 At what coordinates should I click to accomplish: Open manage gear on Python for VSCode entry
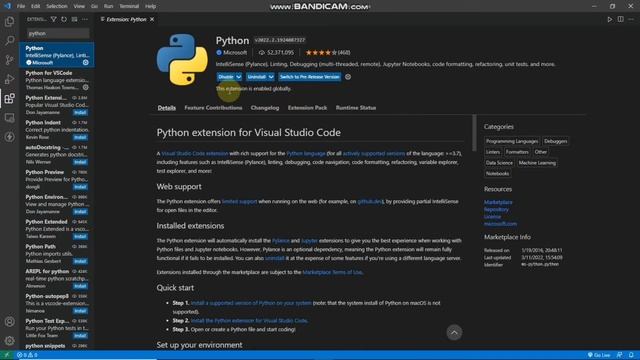(x=86, y=87)
